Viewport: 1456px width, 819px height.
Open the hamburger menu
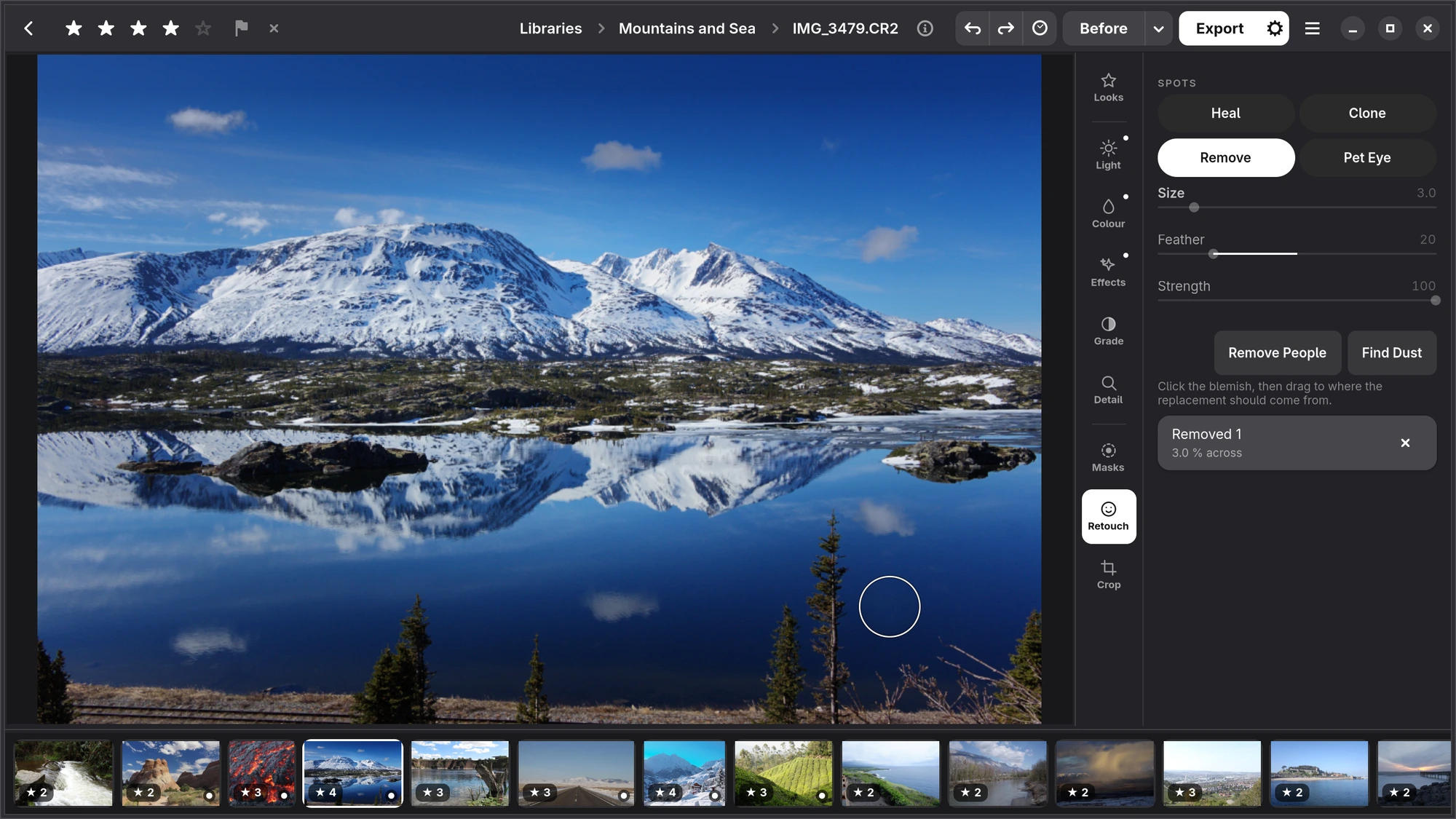point(1312,28)
